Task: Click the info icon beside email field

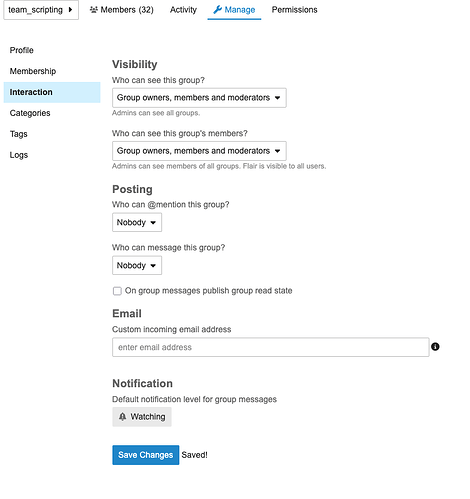Action: click(x=435, y=347)
